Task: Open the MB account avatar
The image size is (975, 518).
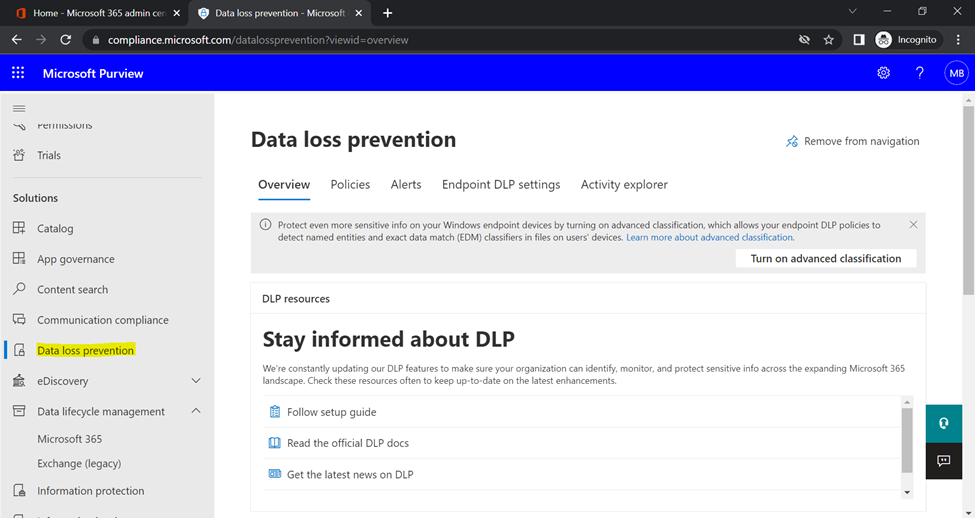Action: point(956,73)
